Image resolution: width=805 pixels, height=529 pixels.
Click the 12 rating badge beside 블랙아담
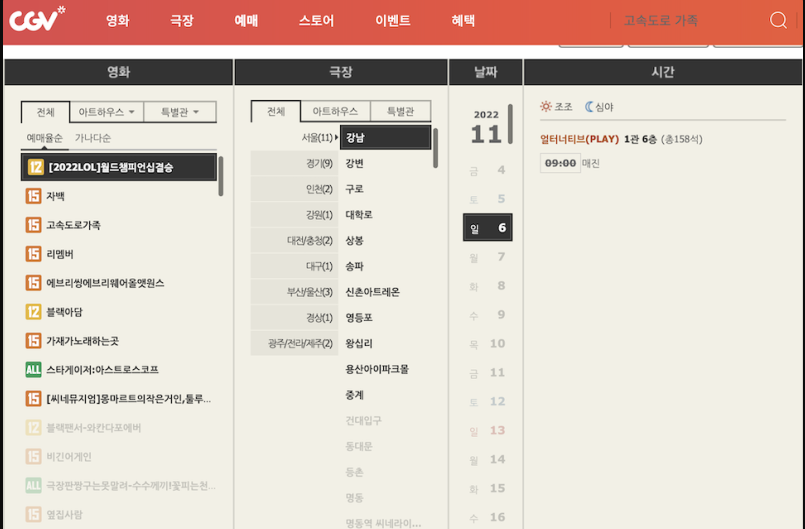pyautogui.click(x=33, y=312)
